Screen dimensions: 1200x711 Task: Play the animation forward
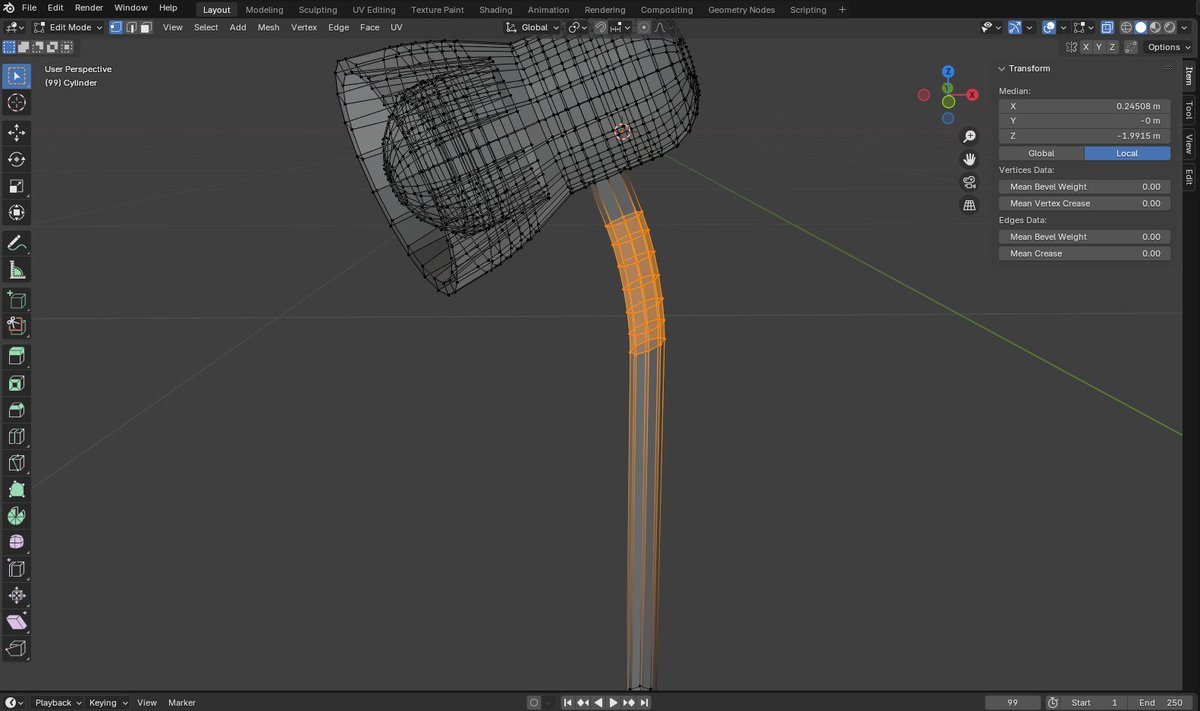613,702
